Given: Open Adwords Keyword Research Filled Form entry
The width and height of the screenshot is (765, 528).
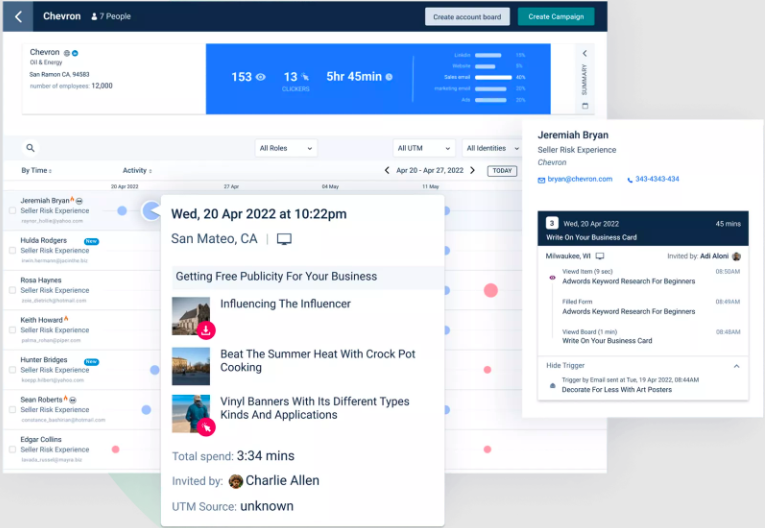Looking at the screenshot, I should click(x=628, y=311).
